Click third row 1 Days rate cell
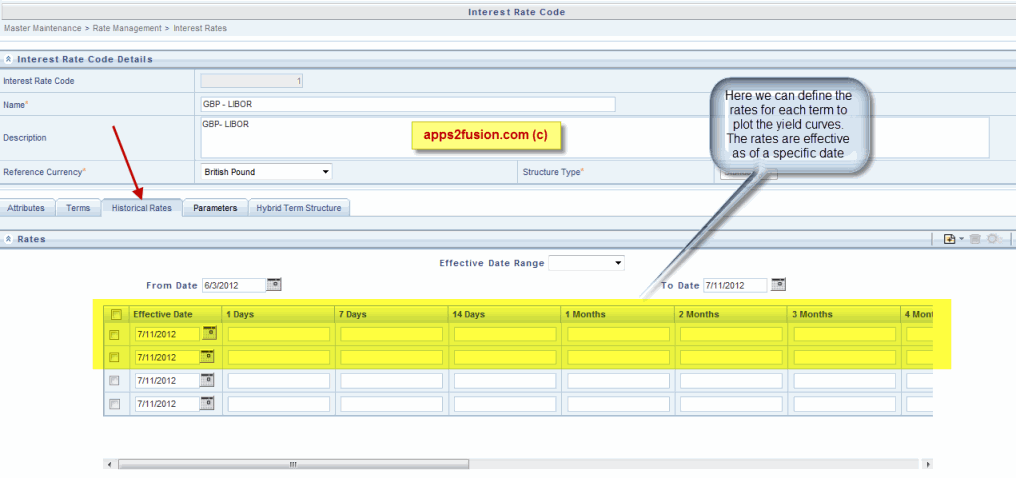This screenshot has width=1016, height=478. [x=279, y=381]
